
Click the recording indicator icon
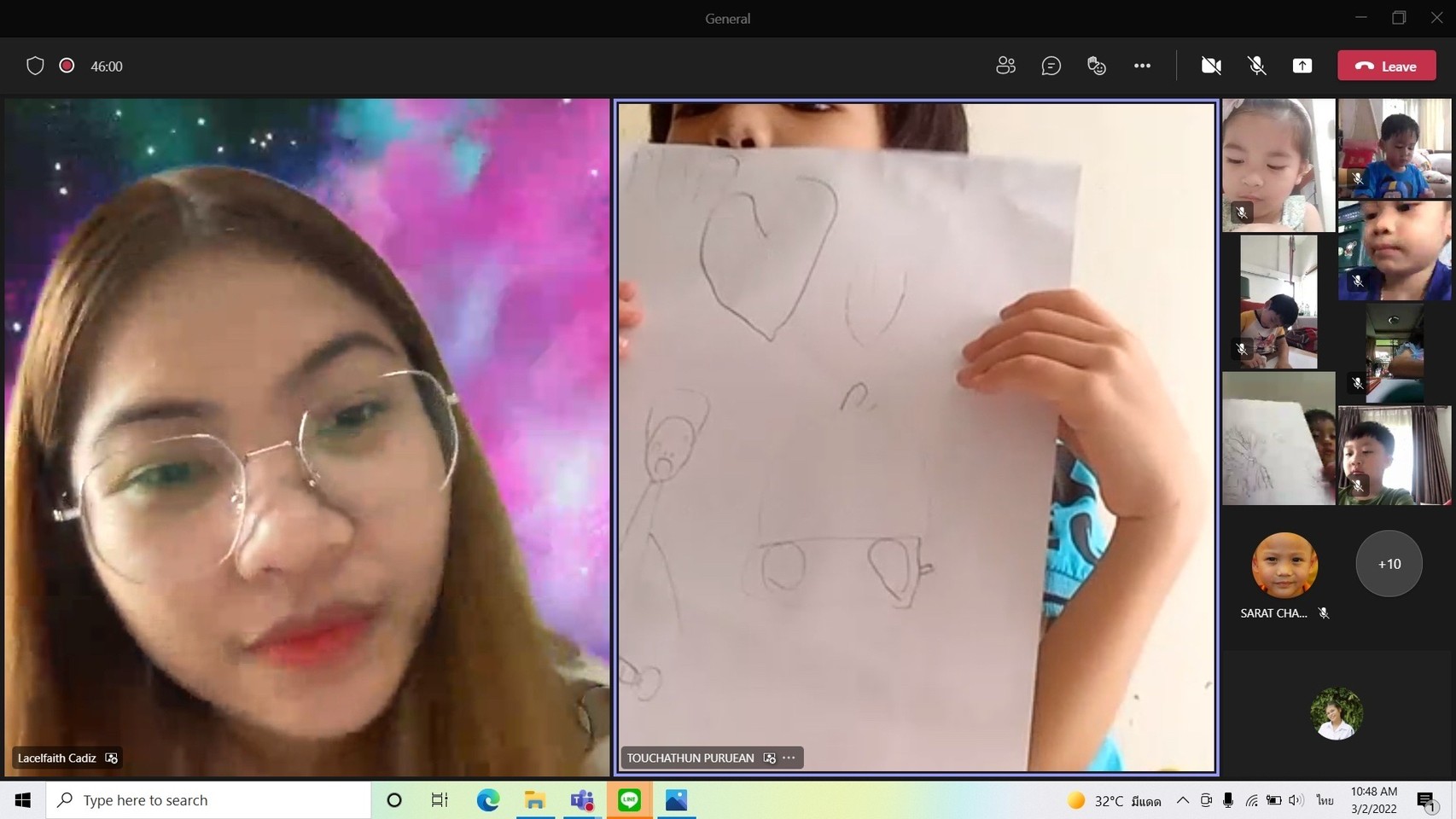(x=67, y=66)
